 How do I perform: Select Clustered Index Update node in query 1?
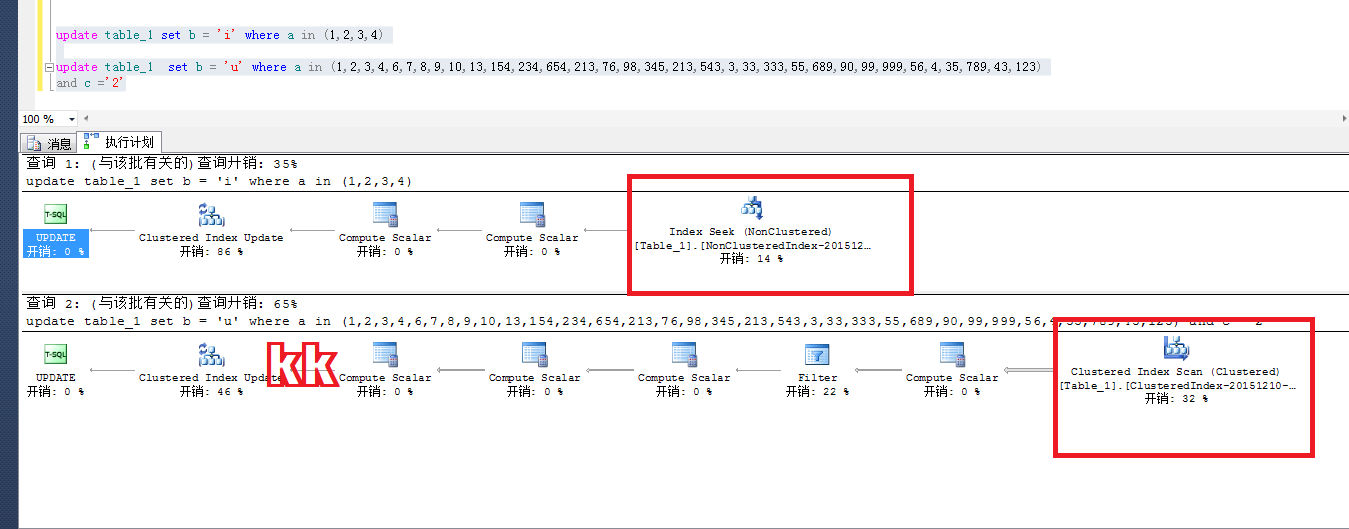[211, 229]
